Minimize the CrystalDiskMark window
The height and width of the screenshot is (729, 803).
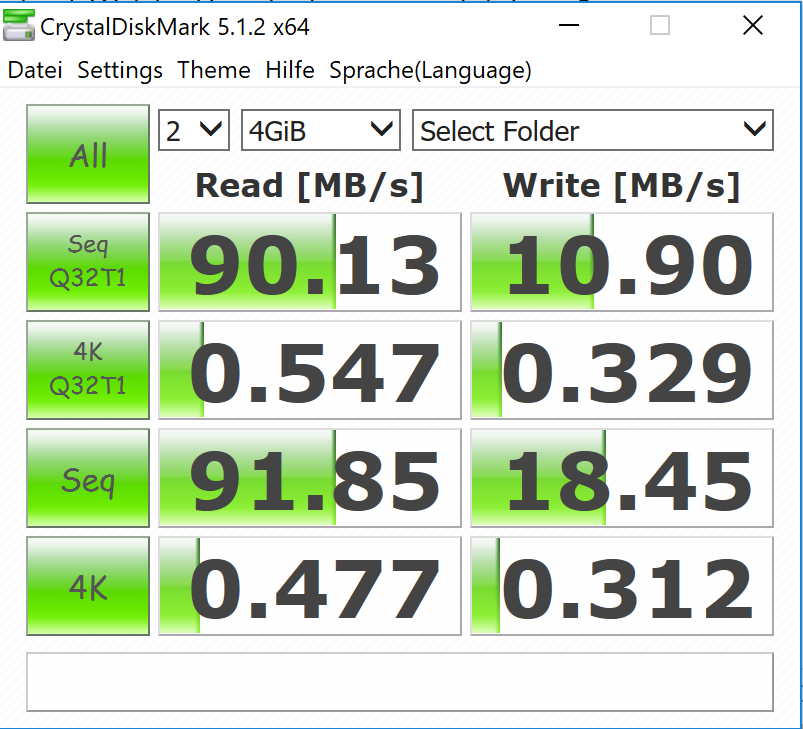(x=568, y=25)
